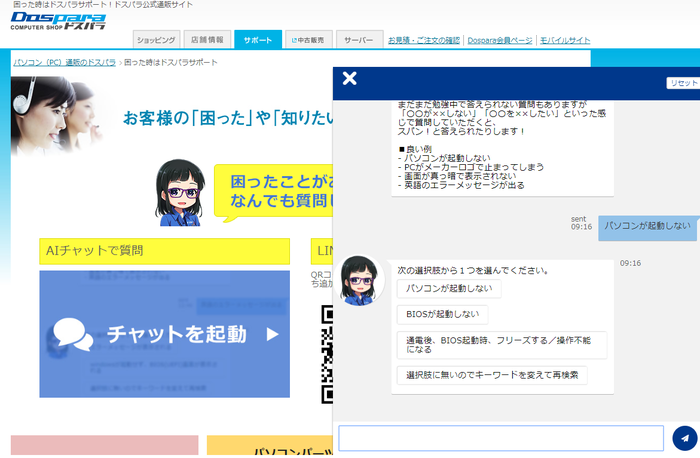Focus the chat message input field
The image size is (700, 458).
point(501,438)
